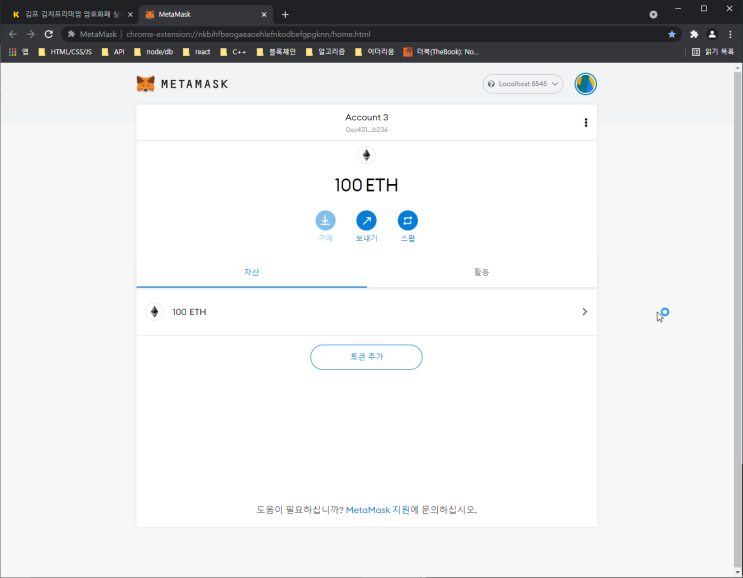Open the Localhost 8545 network dropdown
The width and height of the screenshot is (743, 578).
523,84
